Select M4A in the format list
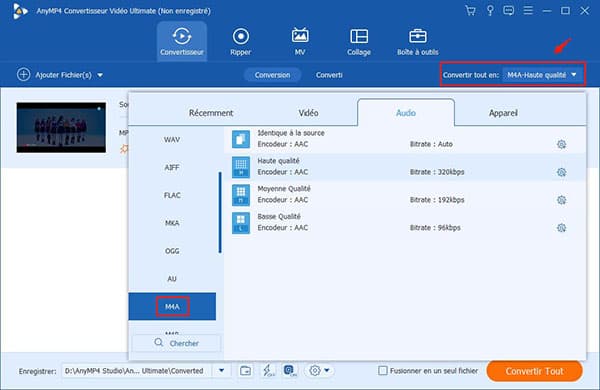Screen dimensions: 600x390 click(172, 307)
